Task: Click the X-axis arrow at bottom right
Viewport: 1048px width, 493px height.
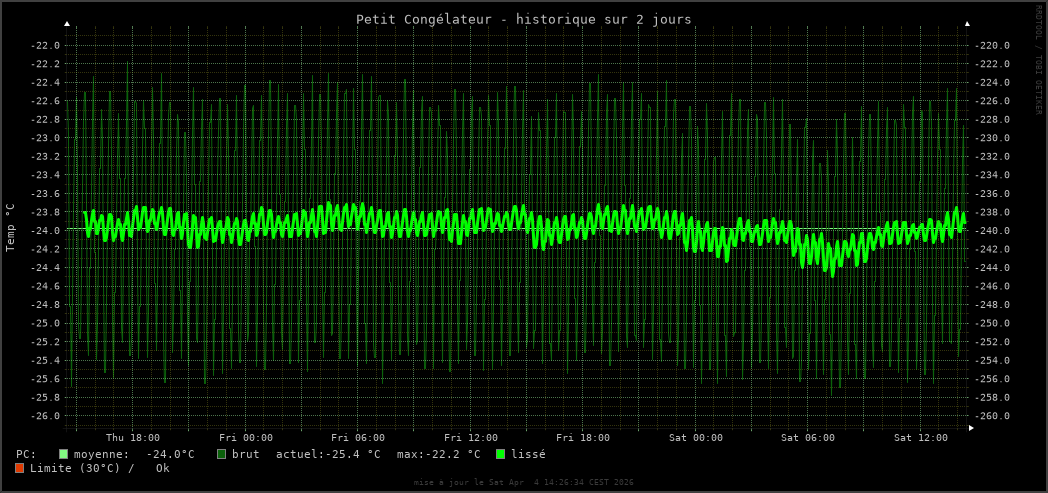Action: [971, 428]
